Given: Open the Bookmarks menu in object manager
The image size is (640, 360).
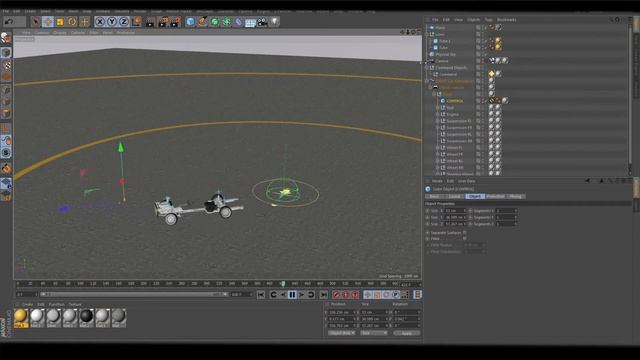Looking at the screenshot, I should [x=507, y=20].
